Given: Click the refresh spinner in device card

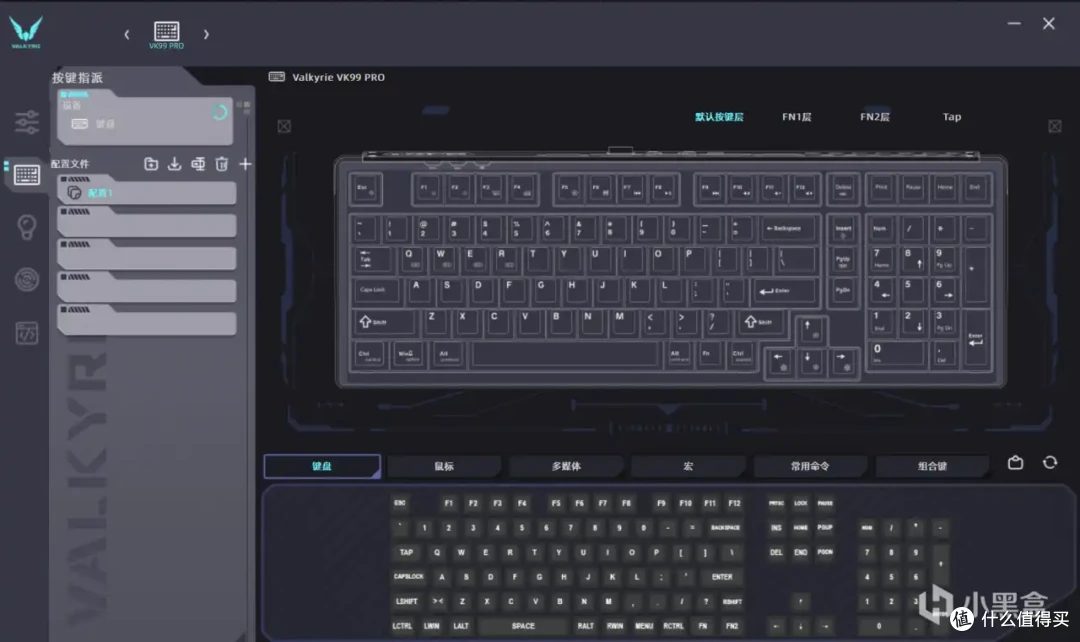Looking at the screenshot, I should 220,112.
